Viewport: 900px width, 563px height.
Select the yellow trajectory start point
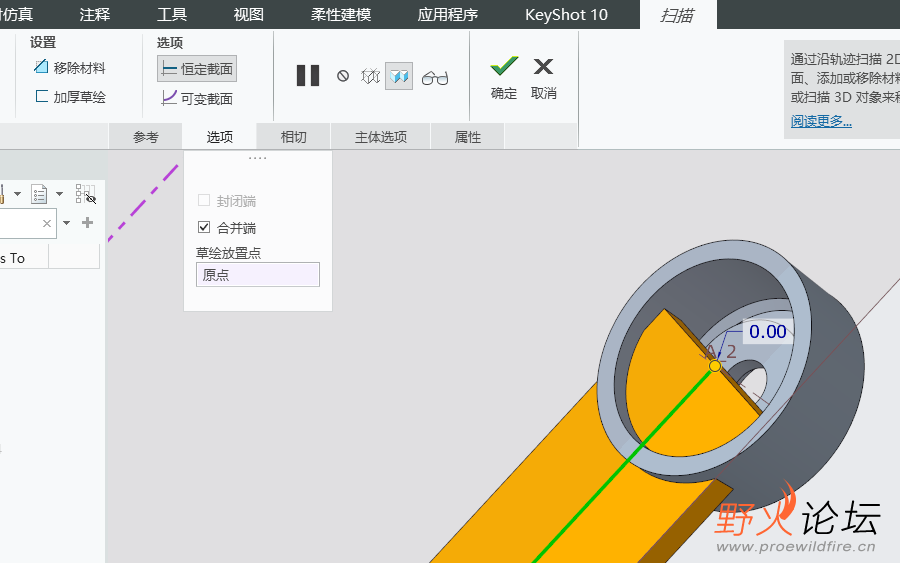715,366
